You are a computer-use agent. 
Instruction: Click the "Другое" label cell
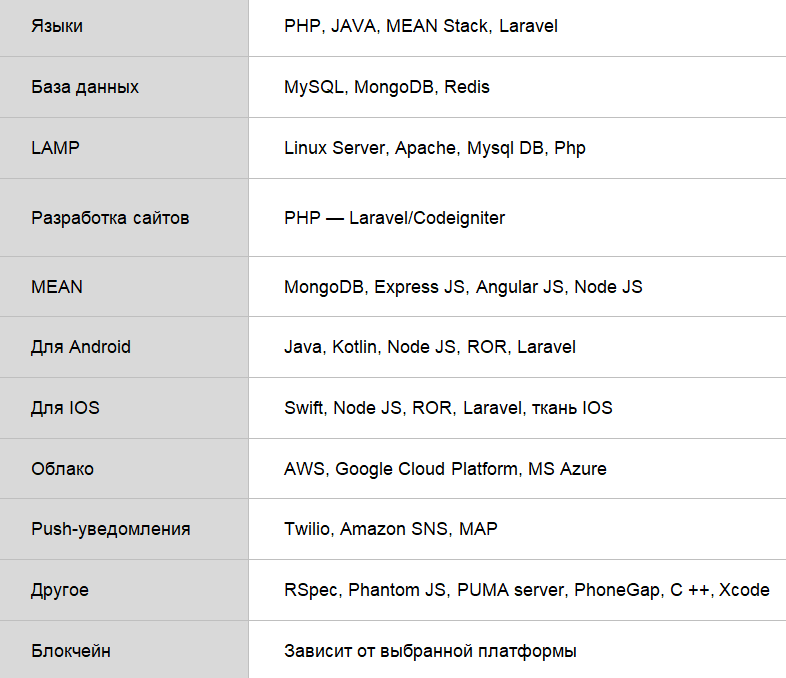pyautogui.click(x=60, y=590)
